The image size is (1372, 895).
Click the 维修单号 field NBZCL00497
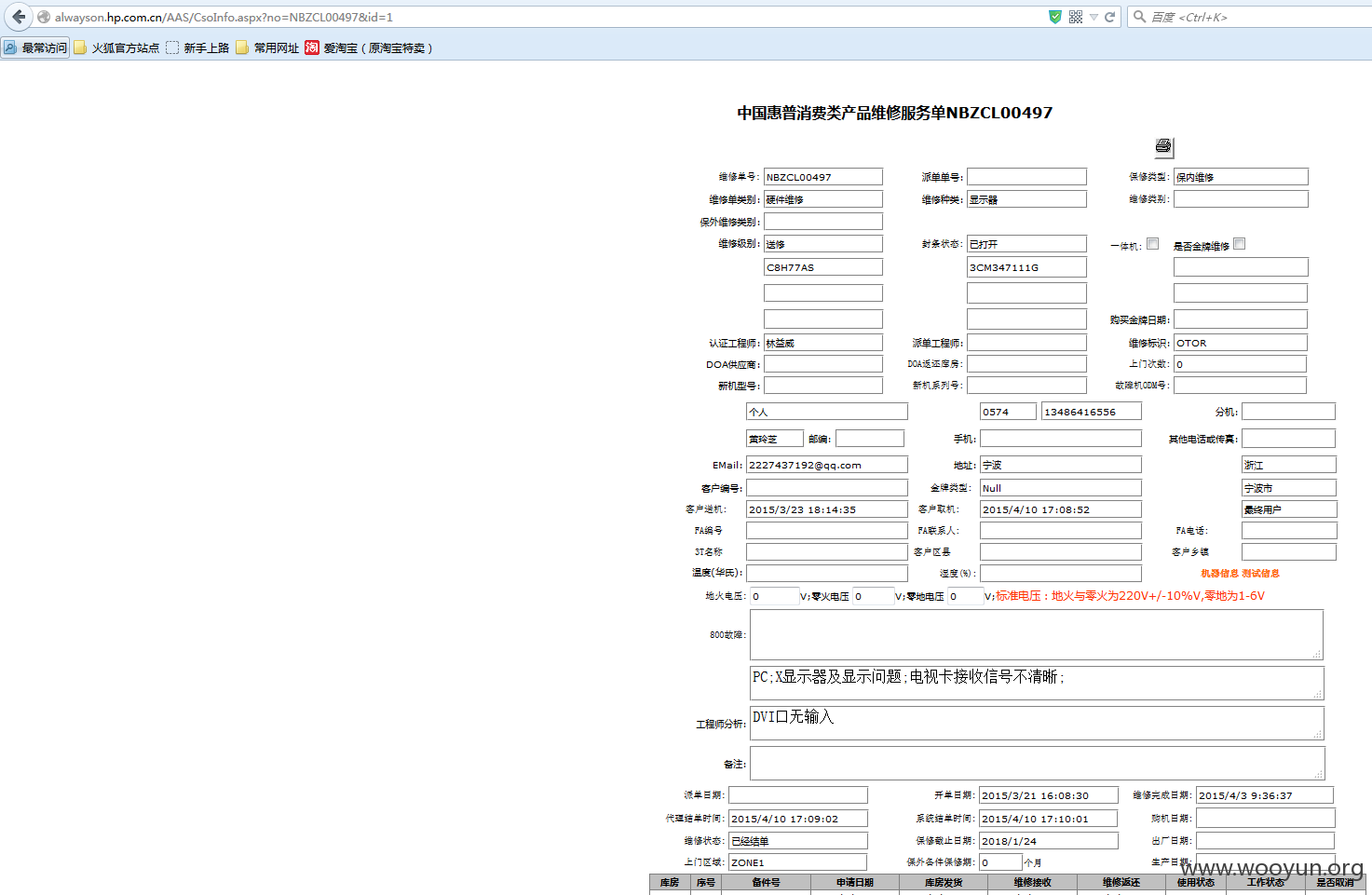823,177
